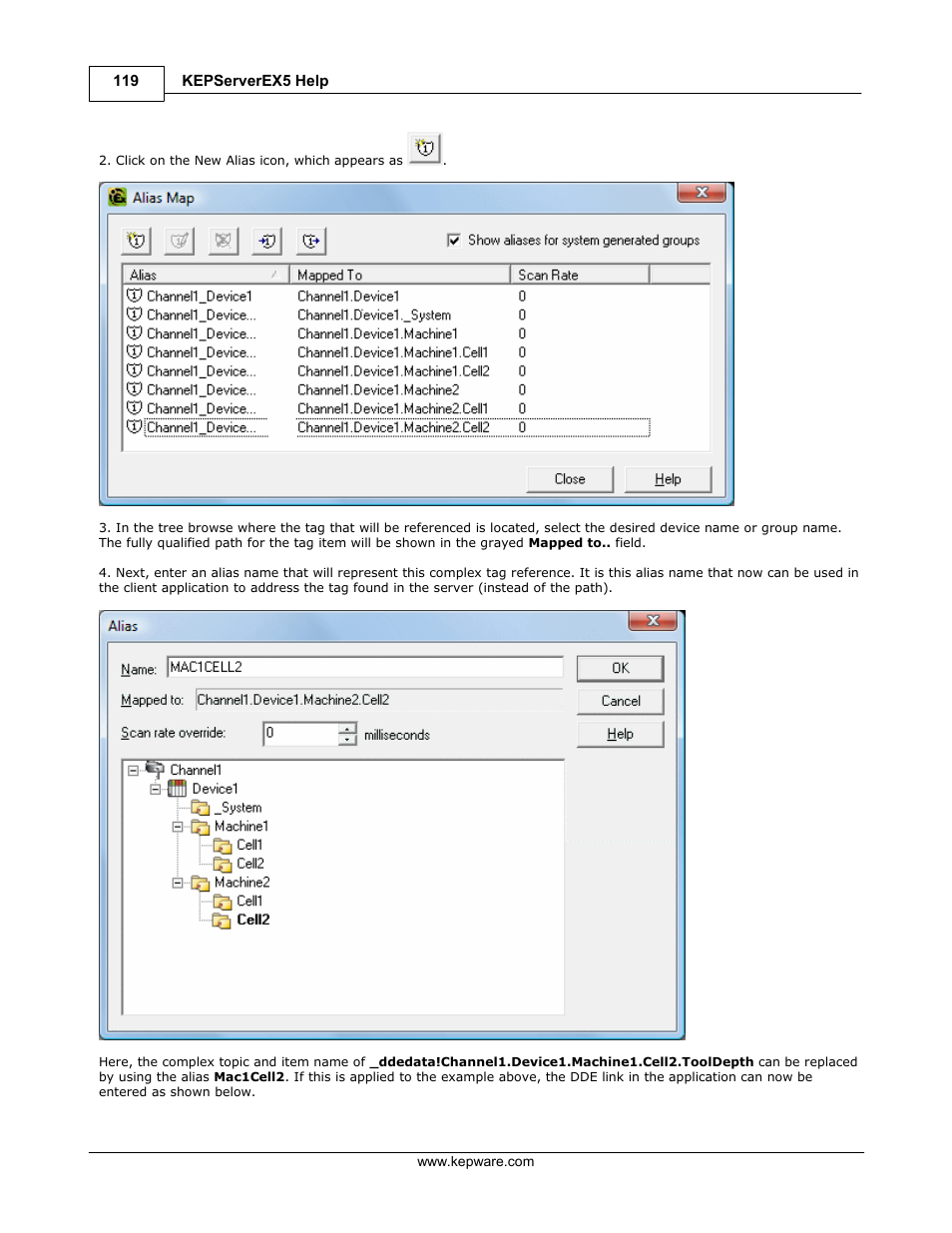The image size is (952, 1233).
Task: Click scan rate 0 of Channel1.Device1.Machine1 row
Action: tap(522, 333)
